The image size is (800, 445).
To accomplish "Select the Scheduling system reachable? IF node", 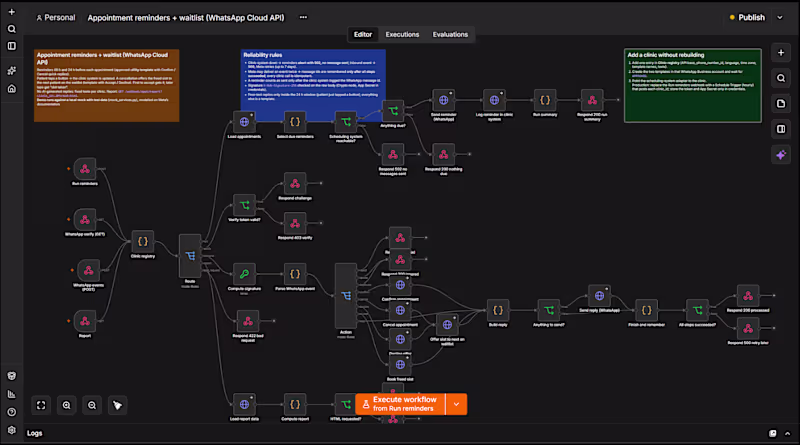I will pos(346,122).
